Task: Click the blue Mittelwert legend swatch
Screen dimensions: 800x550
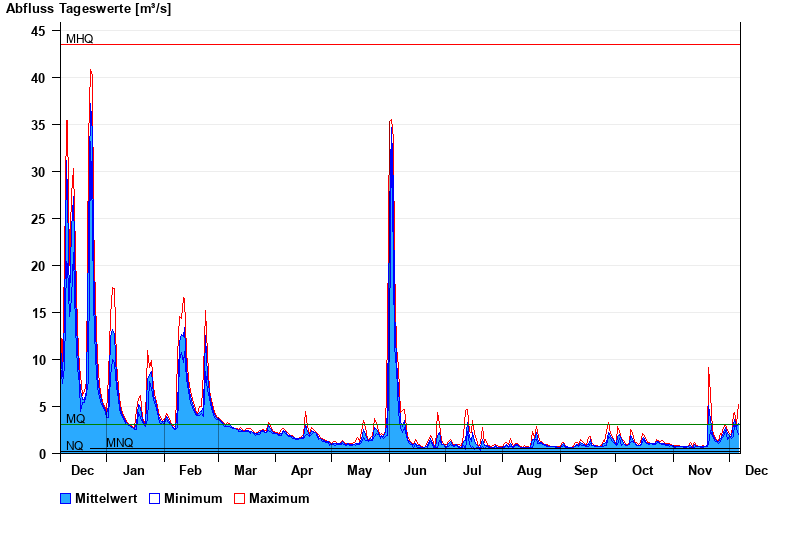Action: [x=66, y=498]
